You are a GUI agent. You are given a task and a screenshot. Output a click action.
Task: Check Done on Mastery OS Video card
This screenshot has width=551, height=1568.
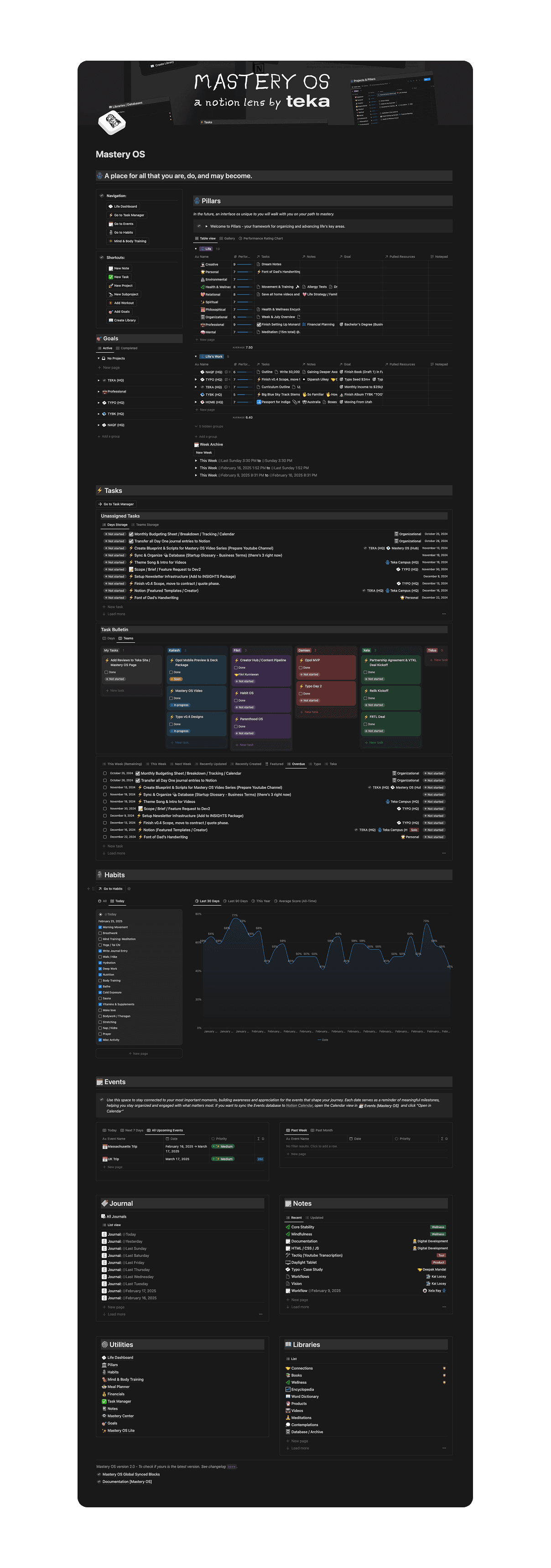point(171,698)
